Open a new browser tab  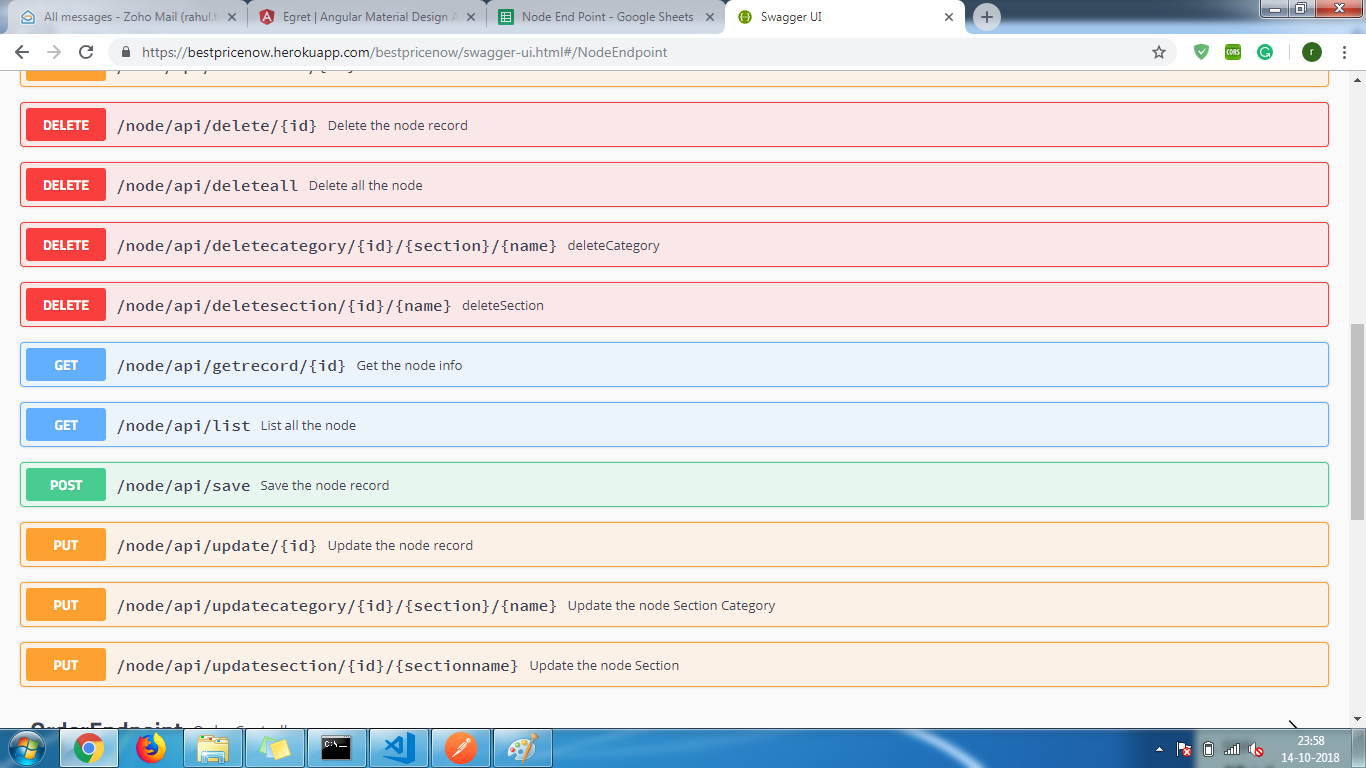987,17
